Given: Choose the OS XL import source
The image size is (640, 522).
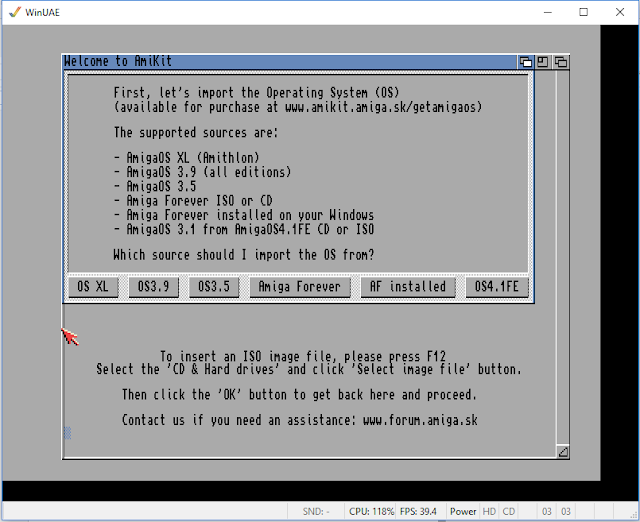Looking at the screenshot, I should pos(93,287).
